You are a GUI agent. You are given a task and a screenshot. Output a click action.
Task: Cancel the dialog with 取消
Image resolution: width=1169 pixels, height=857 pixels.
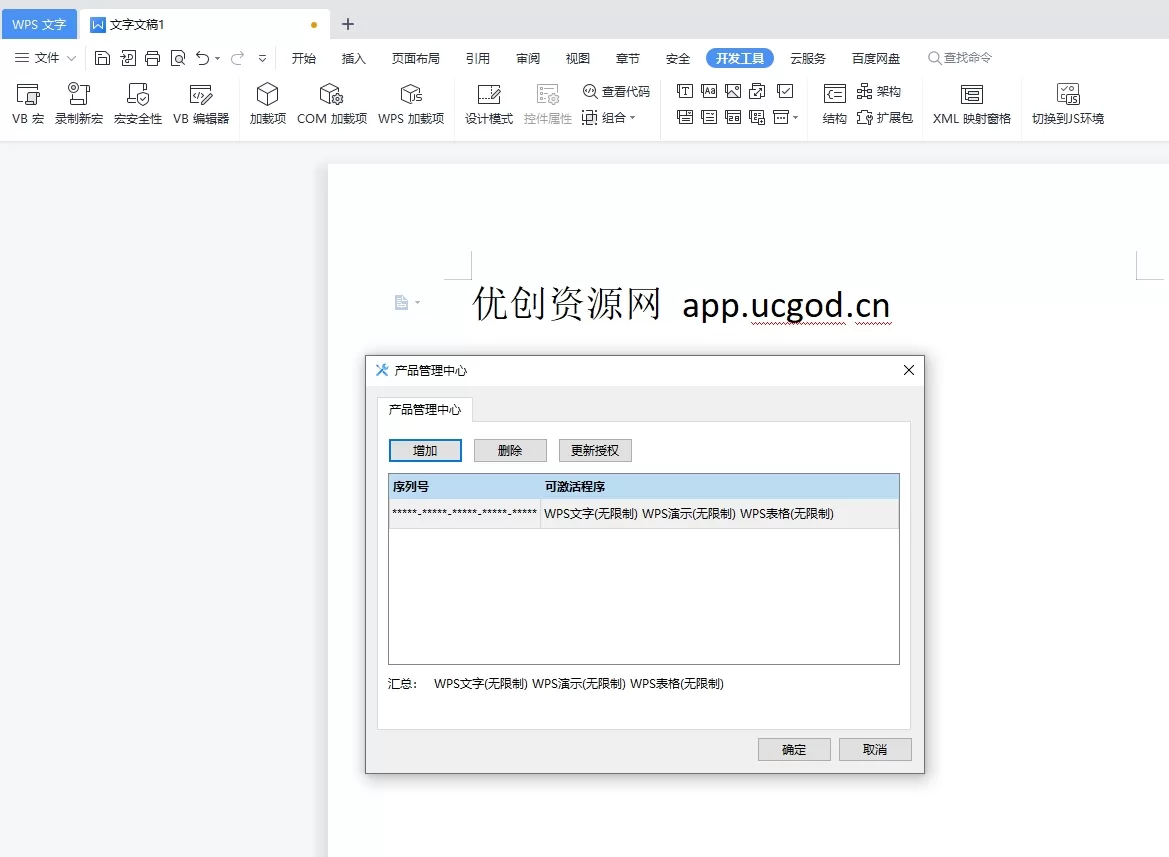[x=875, y=750]
